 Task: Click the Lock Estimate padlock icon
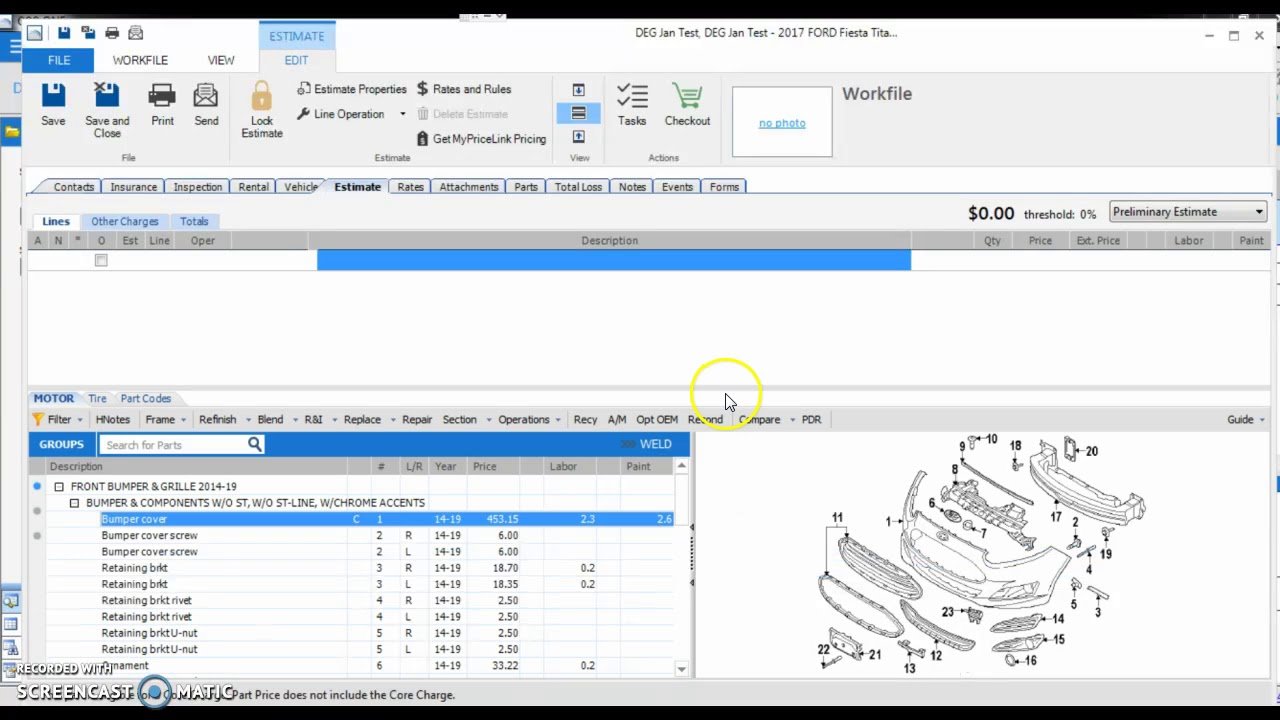click(261, 96)
